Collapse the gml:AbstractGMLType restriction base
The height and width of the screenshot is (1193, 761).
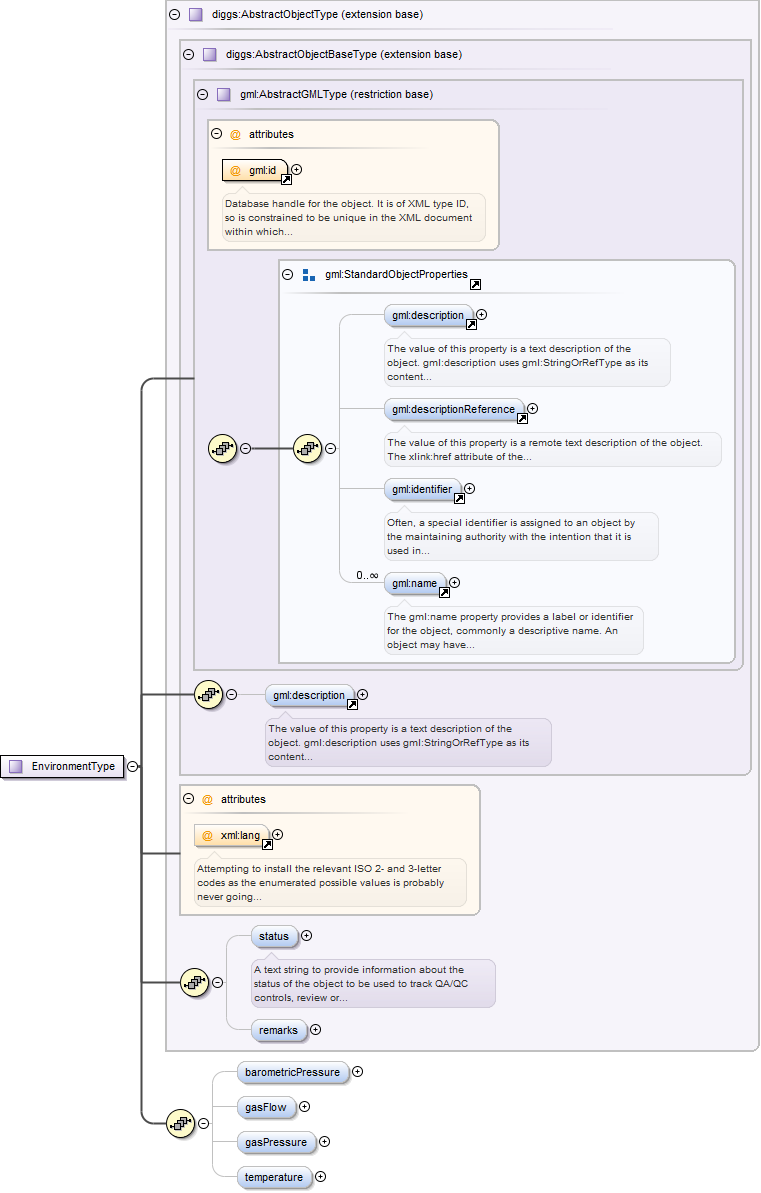[203, 95]
